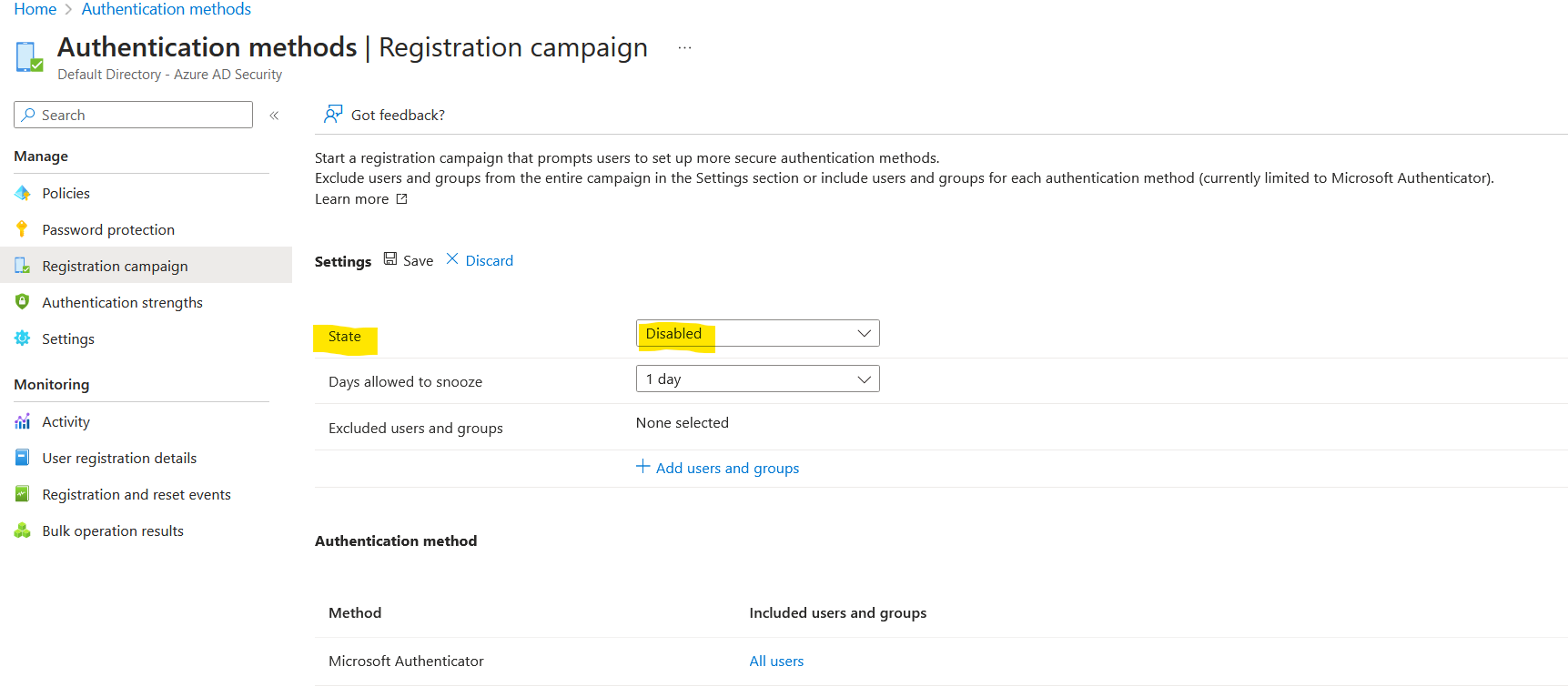Select Registration campaign in the sidebar
This screenshot has height=697, width=1568.
[x=115, y=266]
